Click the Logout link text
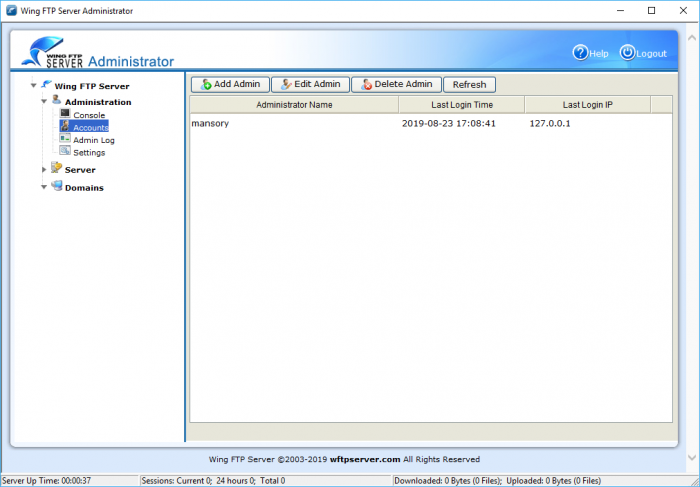700x487 pixels. tap(651, 54)
